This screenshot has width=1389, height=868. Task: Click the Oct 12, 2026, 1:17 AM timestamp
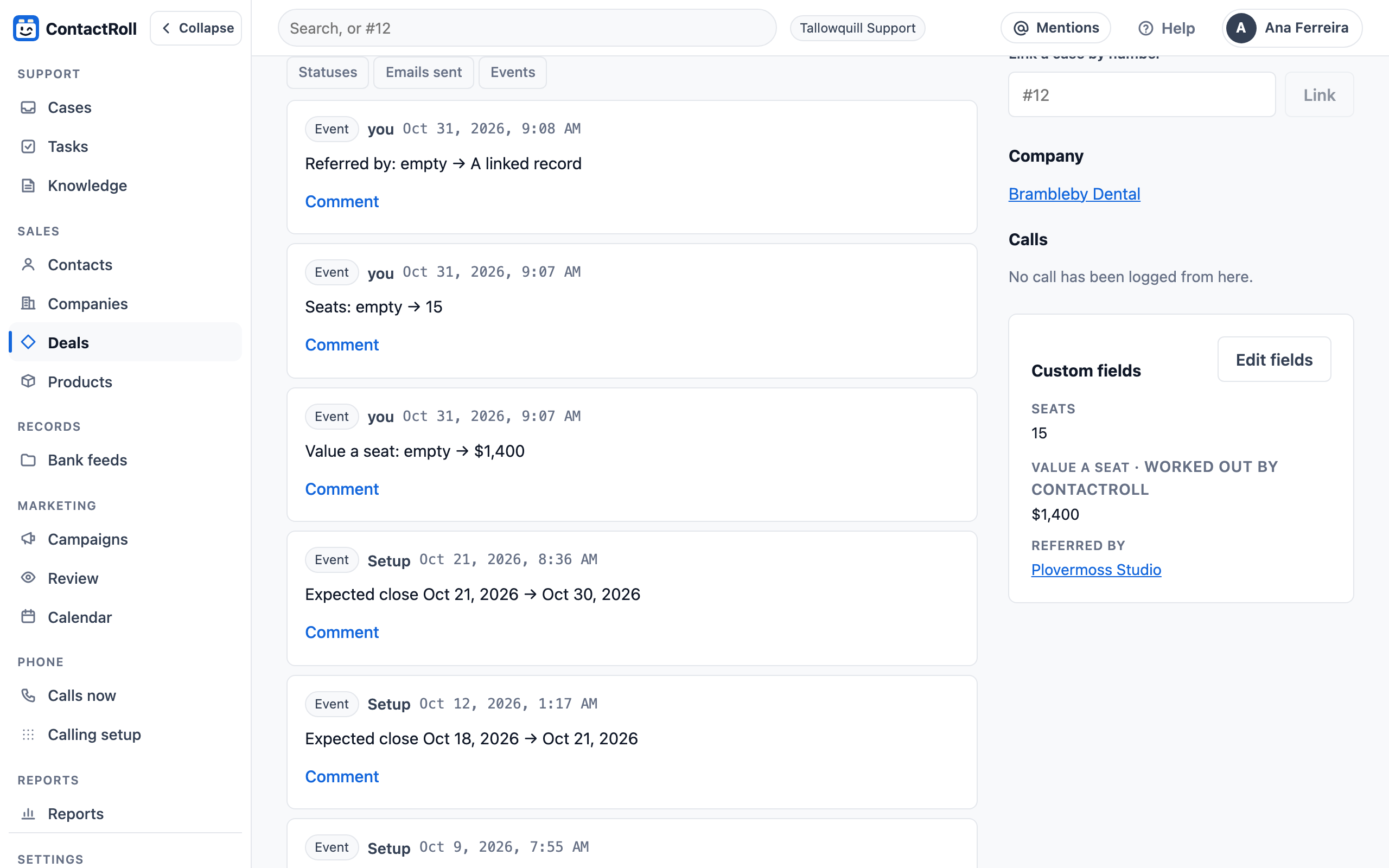pos(508,704)
